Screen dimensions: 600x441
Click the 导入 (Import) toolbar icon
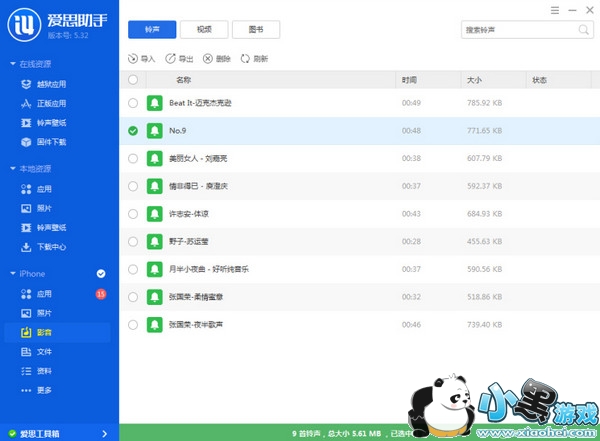tap(134, 59)
